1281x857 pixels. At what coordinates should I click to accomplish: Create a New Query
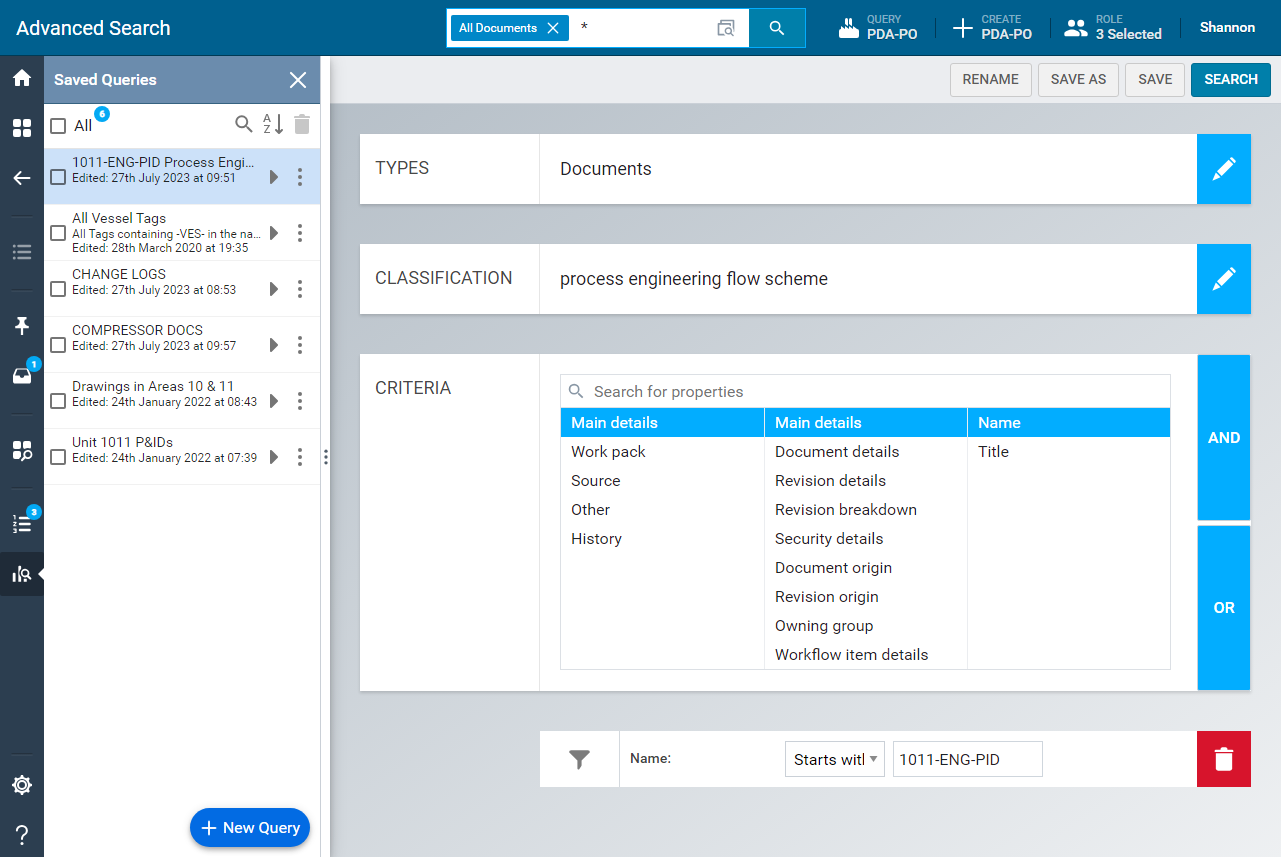click(250, 828)
